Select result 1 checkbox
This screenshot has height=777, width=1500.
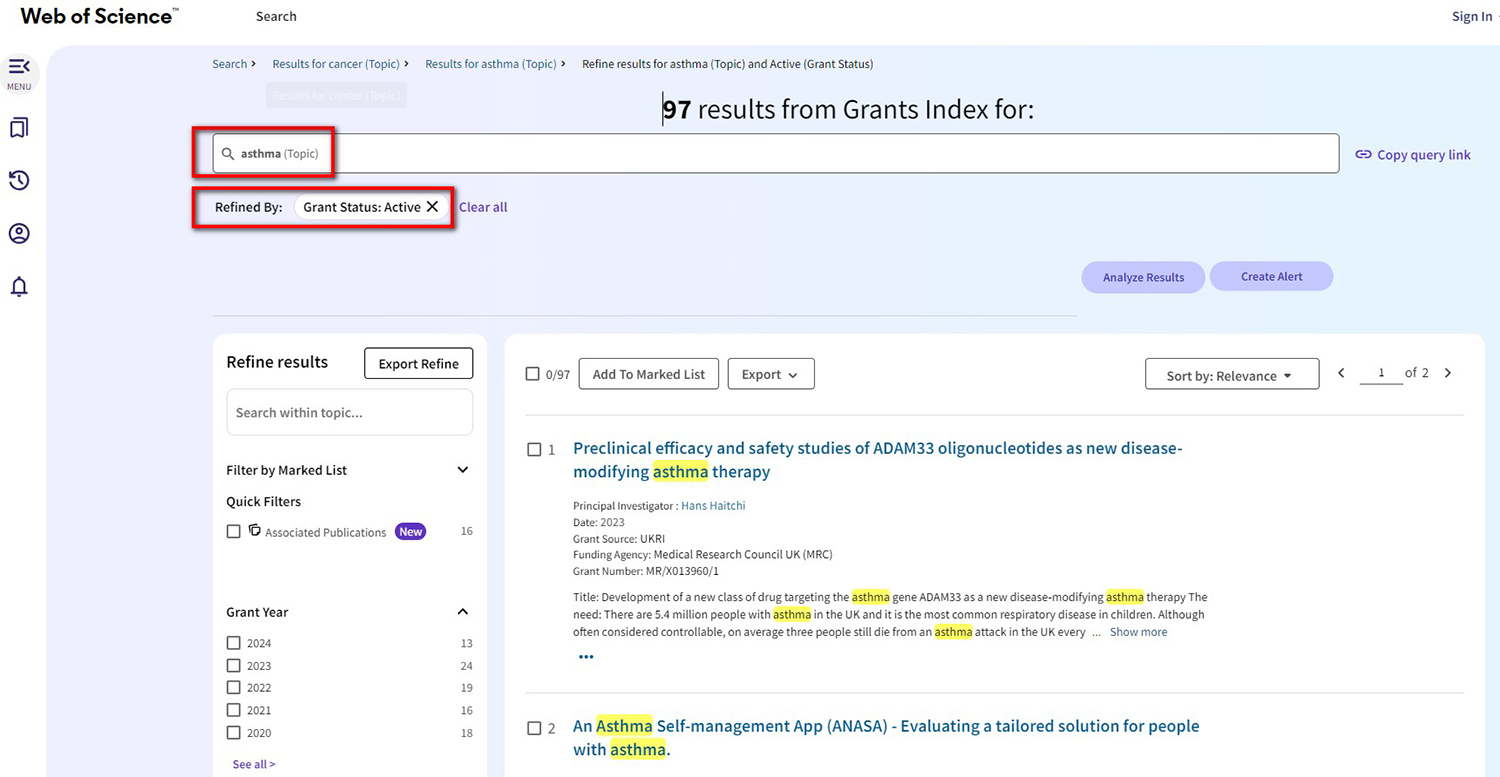click(534, 450)
